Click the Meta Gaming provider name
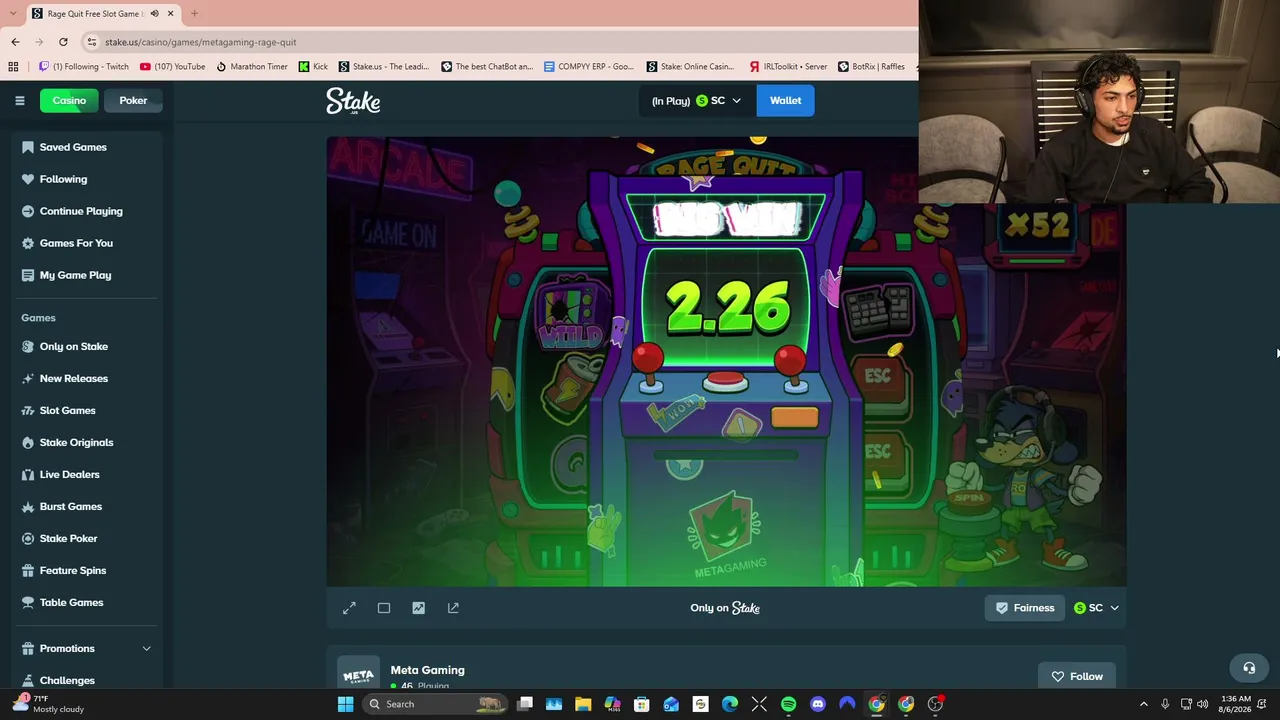1280x720 pixels. point(427,670)
